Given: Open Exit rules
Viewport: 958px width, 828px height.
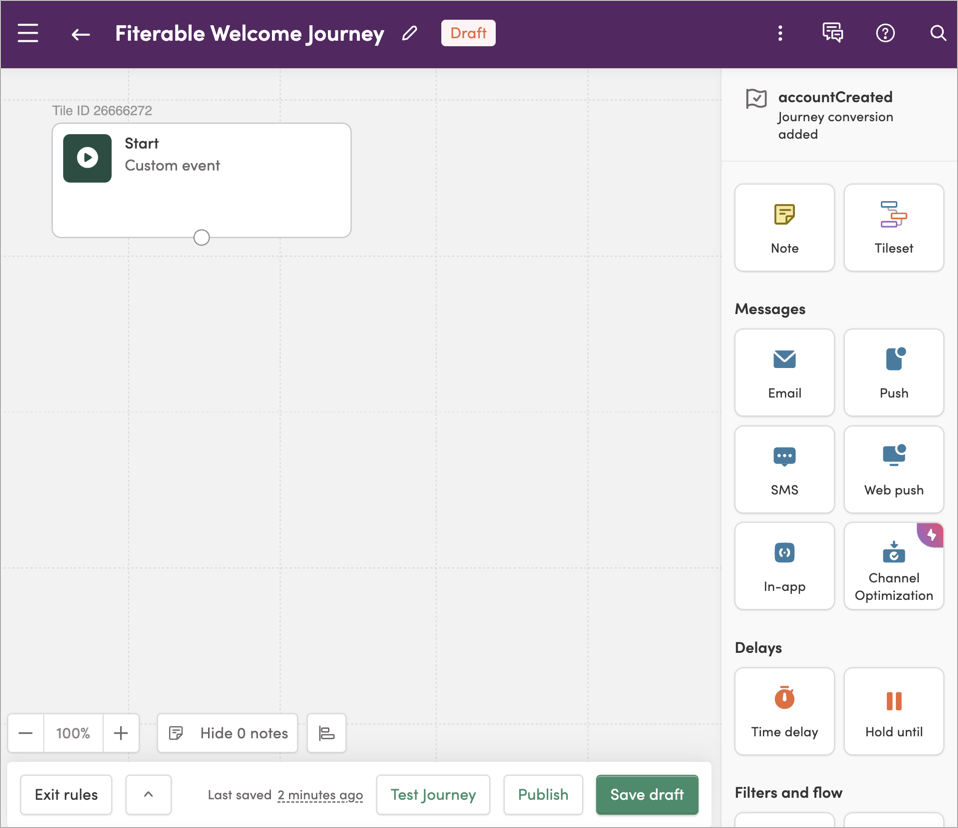Looking at the screenshot, I should tap(66, 794).
